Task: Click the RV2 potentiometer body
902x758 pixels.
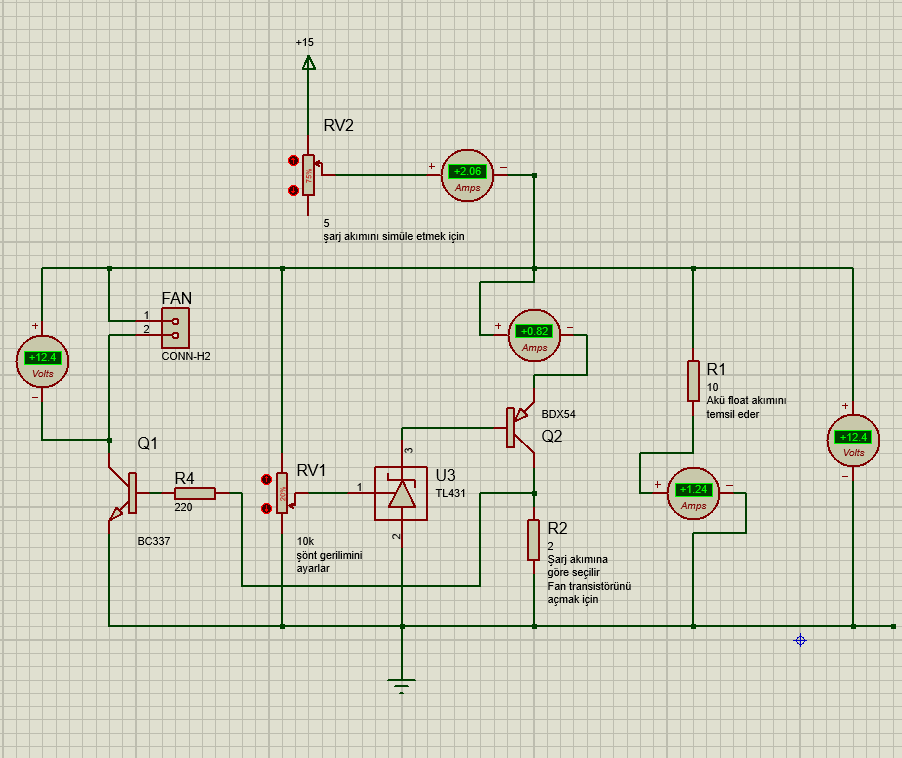Action: click(x=309, y=176)
